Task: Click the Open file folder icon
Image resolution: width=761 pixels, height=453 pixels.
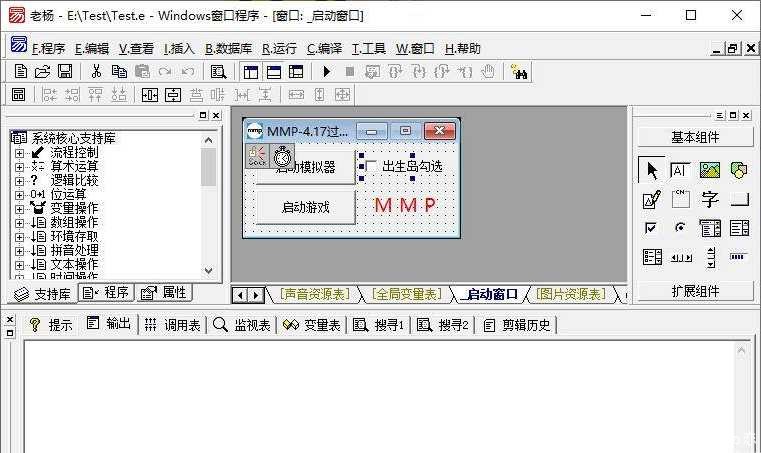Action: point(43,72)
